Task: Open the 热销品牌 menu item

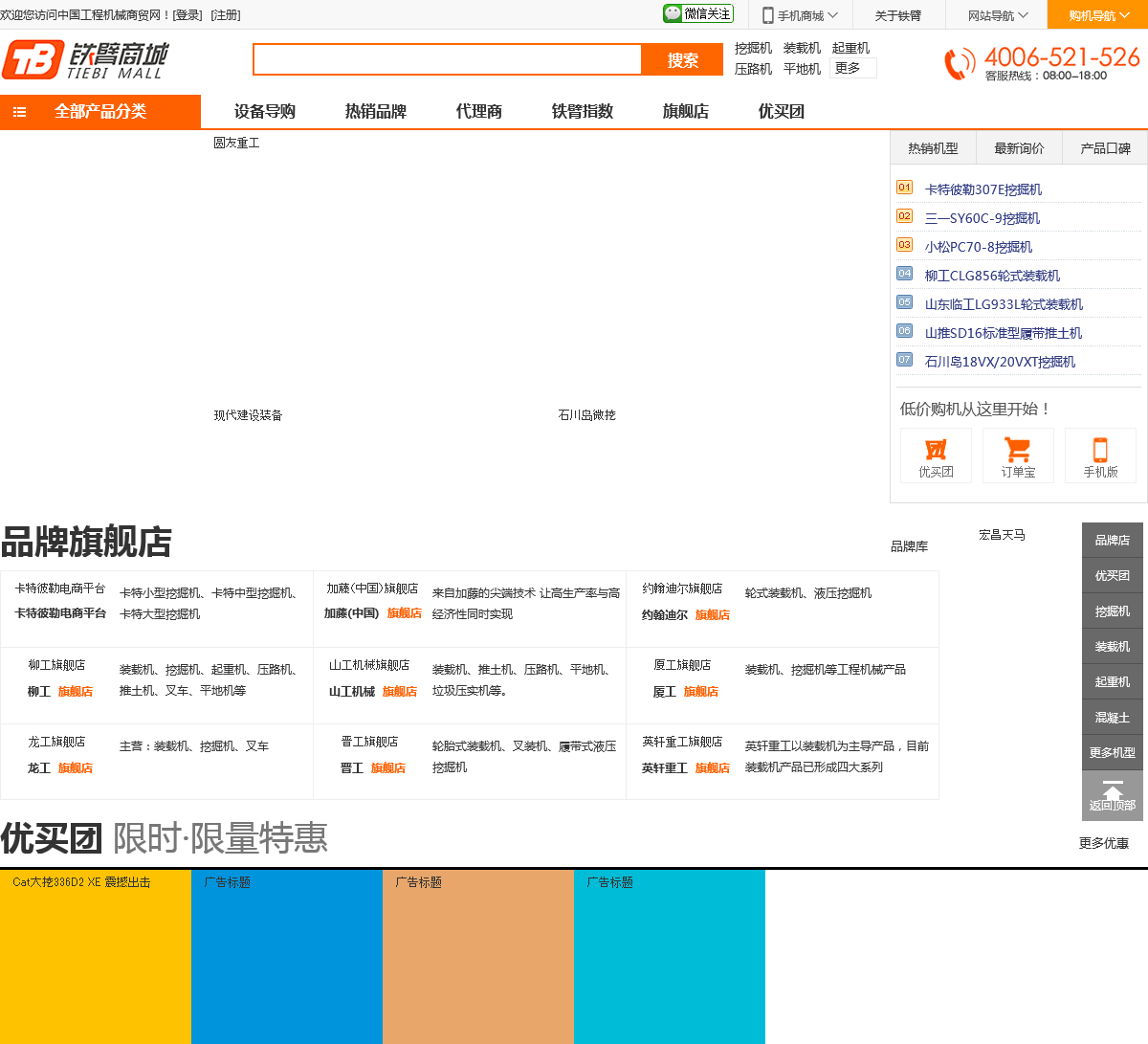Action: click(376, 112)
